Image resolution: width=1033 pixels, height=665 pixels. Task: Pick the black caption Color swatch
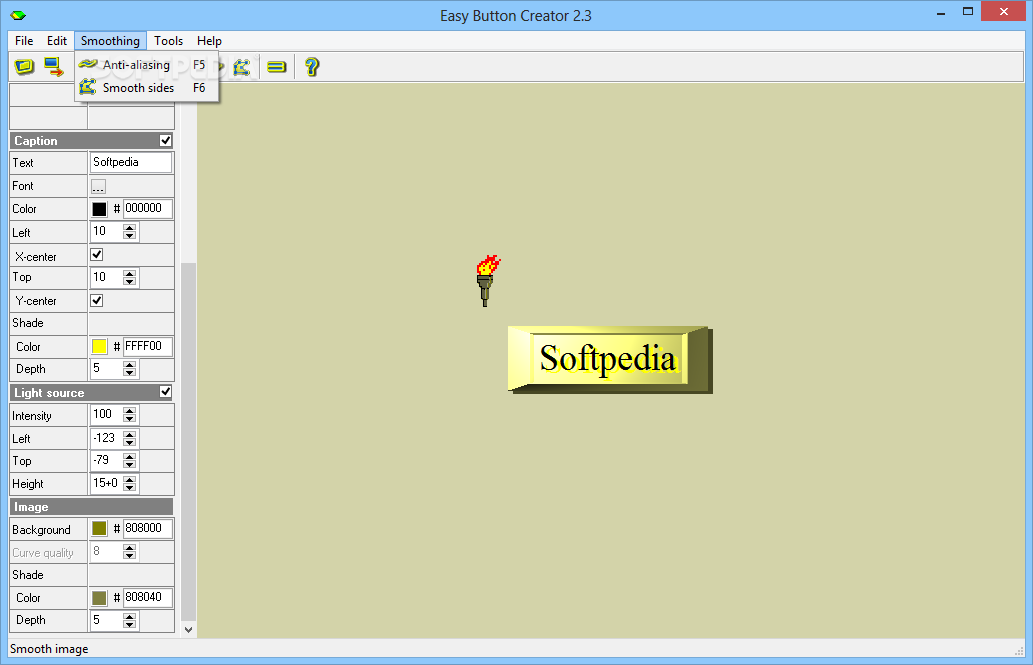click(x=99, y=209)
